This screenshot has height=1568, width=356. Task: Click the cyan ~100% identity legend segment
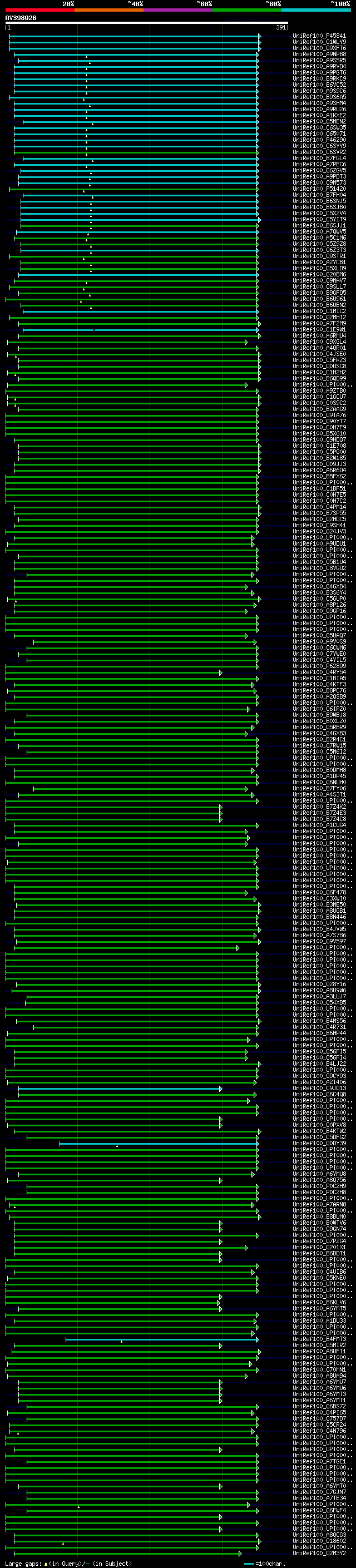(316, 10)
